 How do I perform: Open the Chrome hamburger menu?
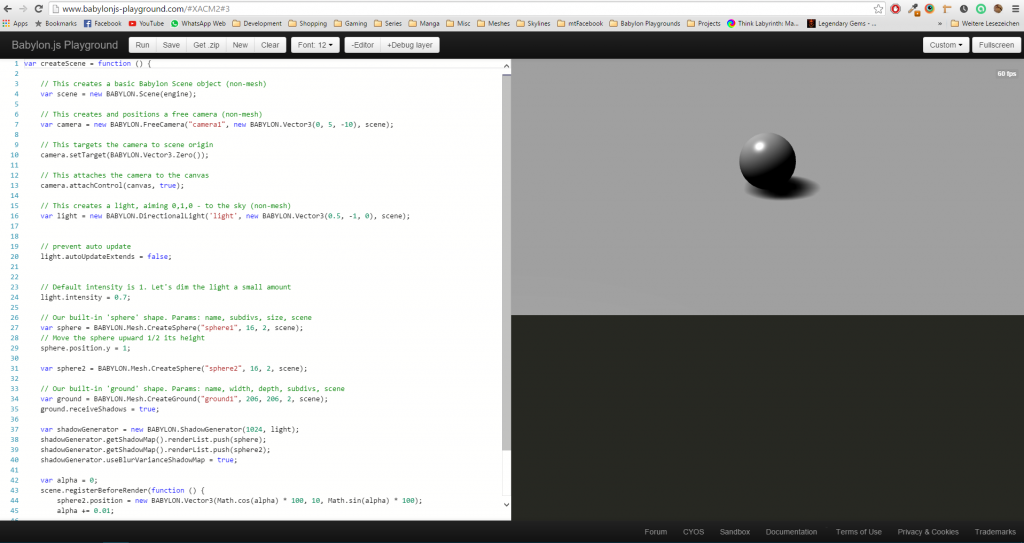pyautogui.click(x=1015, y=8)
